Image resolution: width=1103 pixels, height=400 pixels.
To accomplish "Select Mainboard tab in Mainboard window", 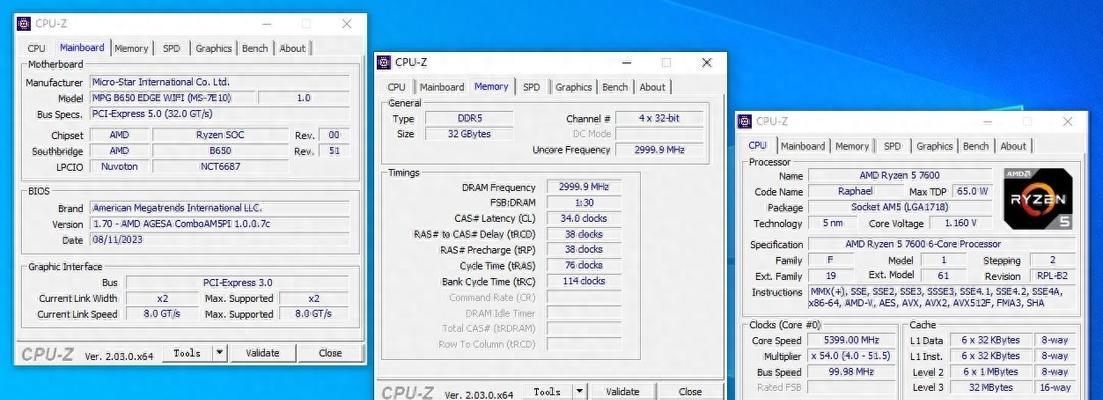I will (x=82, y=47).
